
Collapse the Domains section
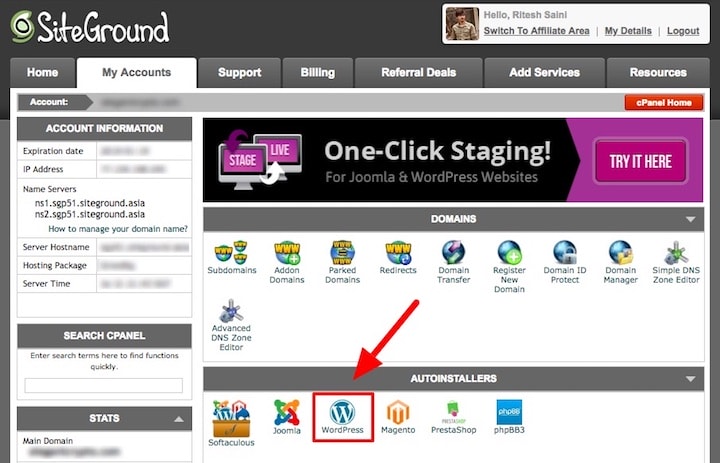point(691,220)
